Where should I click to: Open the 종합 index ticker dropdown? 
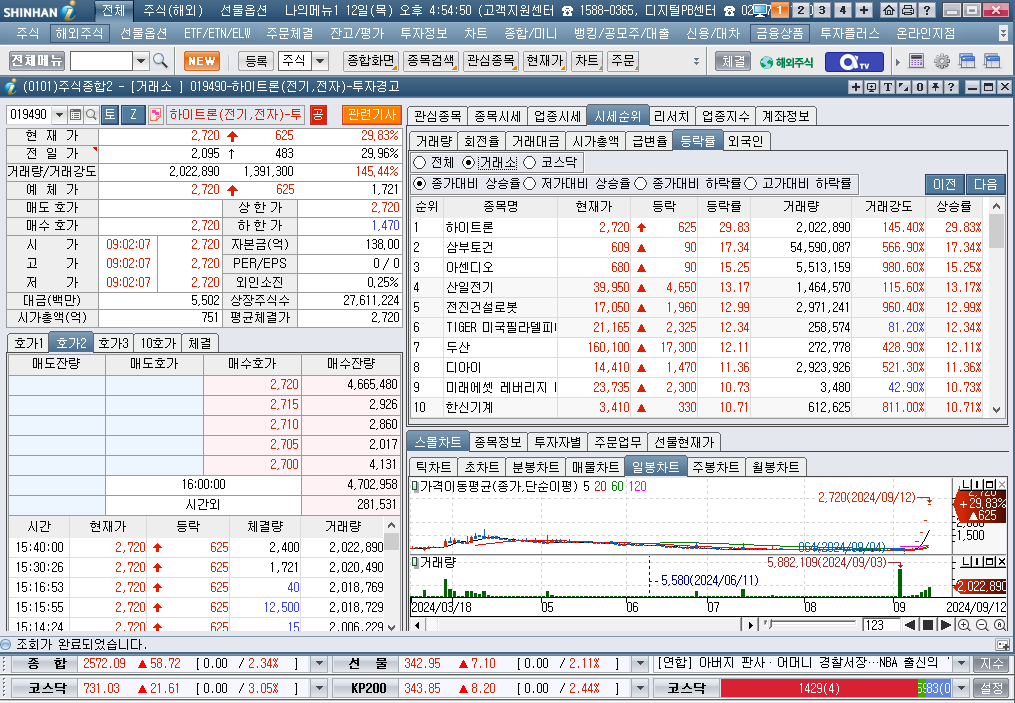click(318, 664)
